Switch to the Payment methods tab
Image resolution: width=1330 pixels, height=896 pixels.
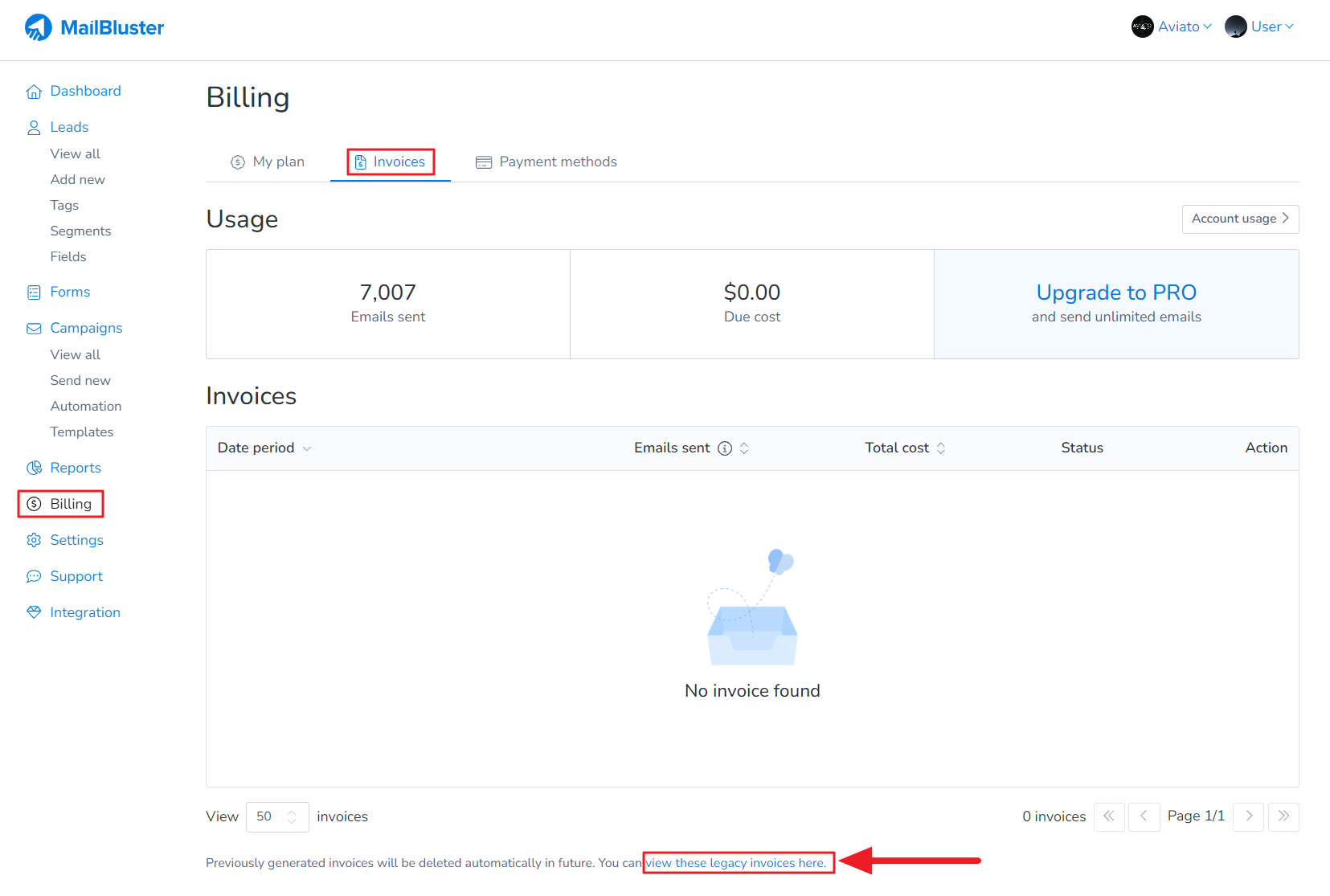coord(546,162)
